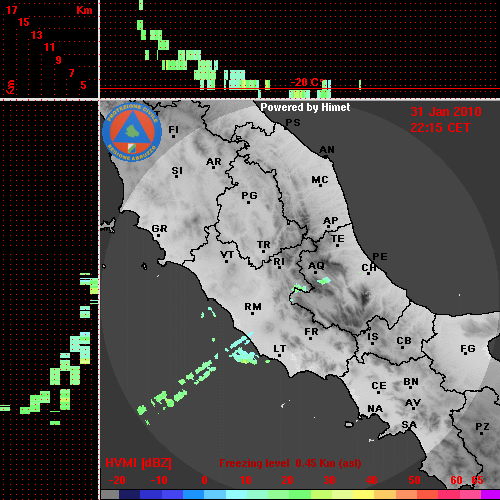500x500 pixels.
Task: Click the 22:15 CET timestamp
Action: pos(440,128)
